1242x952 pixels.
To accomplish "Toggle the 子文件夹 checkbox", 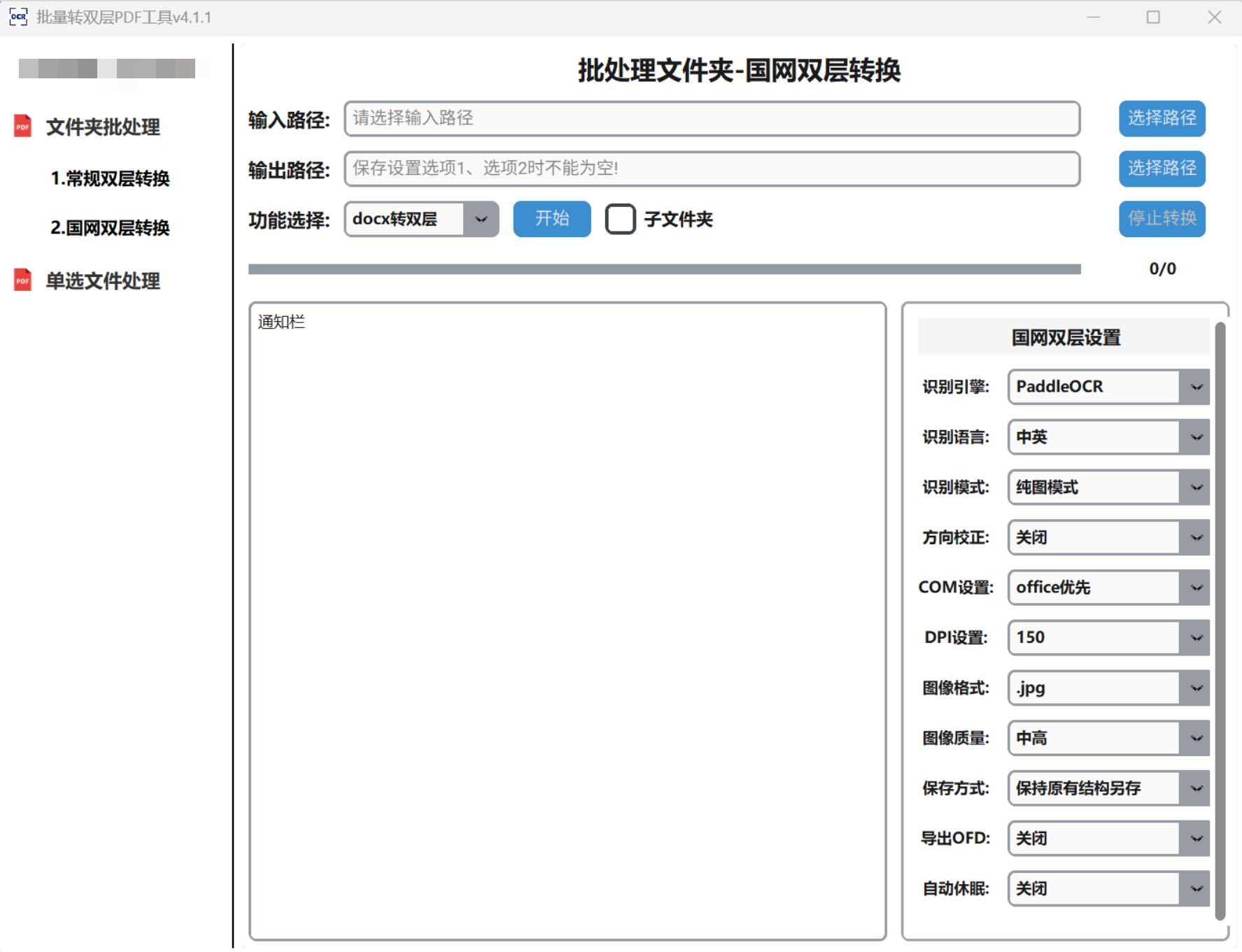I will pos(620,219).
